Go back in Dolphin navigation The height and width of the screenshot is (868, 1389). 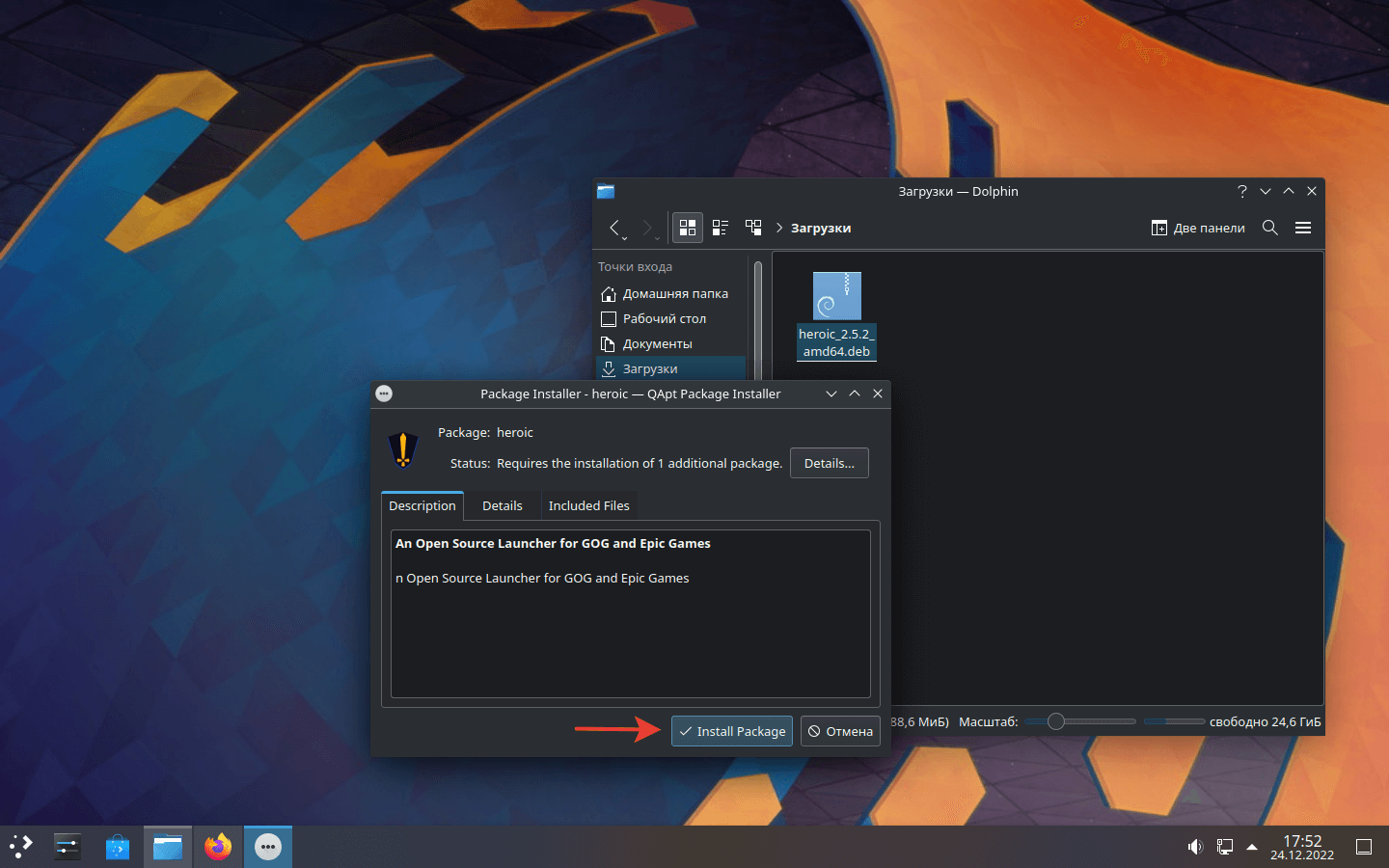click(x=615, y=228)
